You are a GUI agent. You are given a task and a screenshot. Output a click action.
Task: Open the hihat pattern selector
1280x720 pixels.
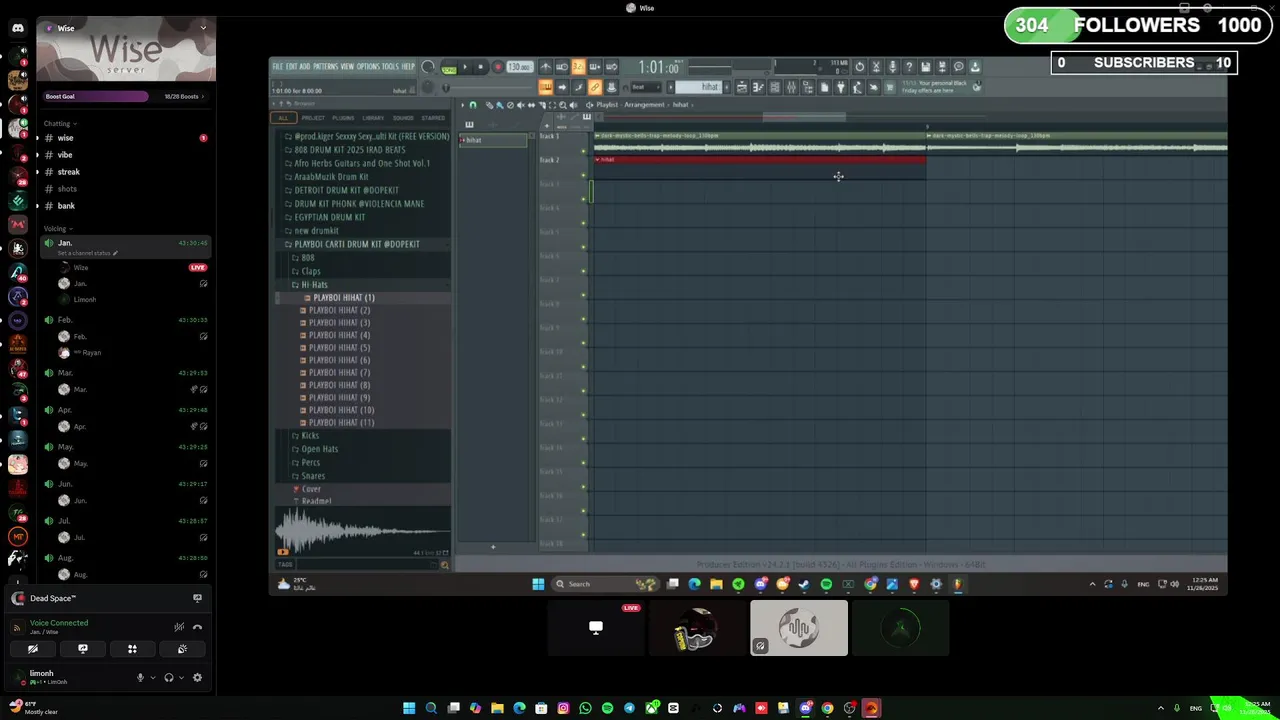(697, 87)
